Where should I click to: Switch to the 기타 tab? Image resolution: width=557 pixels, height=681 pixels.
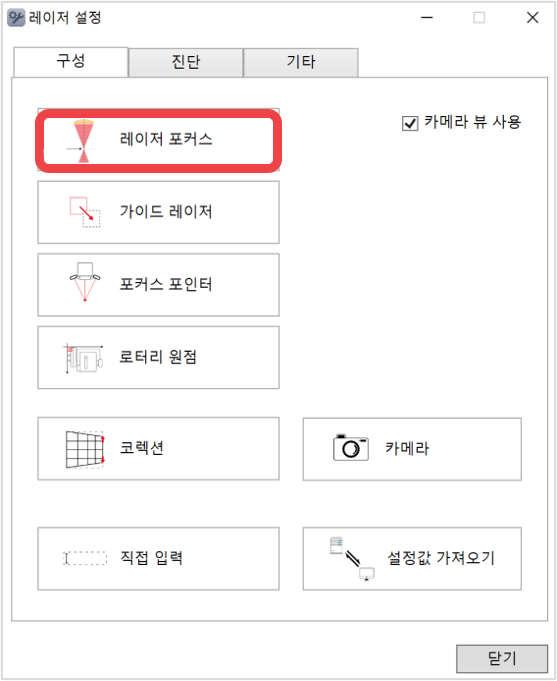tap(301, 62)
